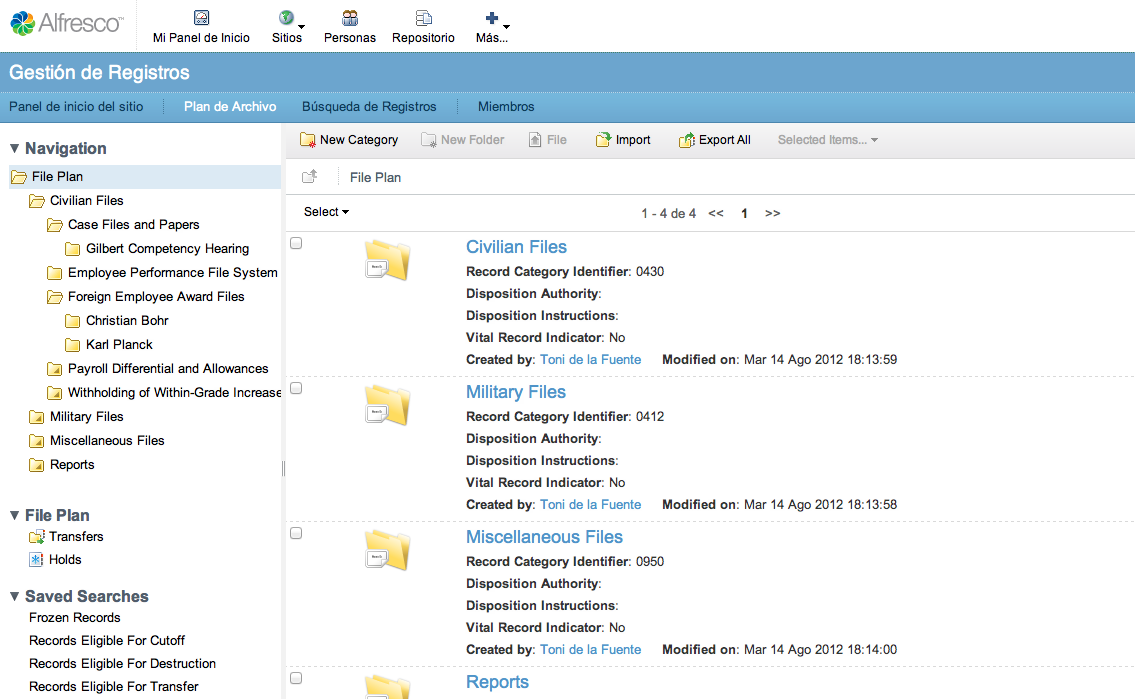This screenshot has width=1135, height=699.
Task: Open Mi Panel de Inicio dashboard icon
Action: point(201,17)
